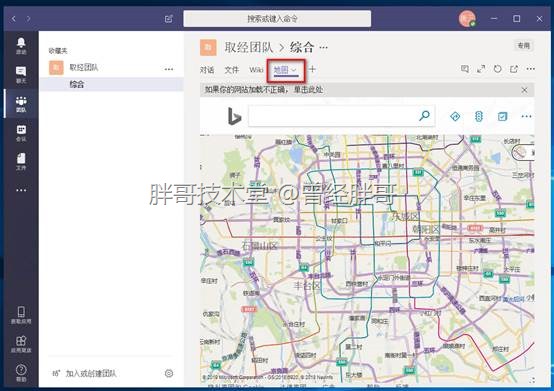The width and height of the screenshot is (554, 391).
Task: Open the Activity bell in sidebar
Action: point(21,46)
